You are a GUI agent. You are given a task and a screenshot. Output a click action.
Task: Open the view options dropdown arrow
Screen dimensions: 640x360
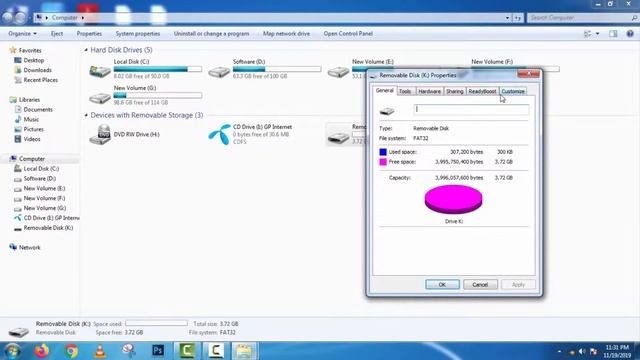pyautogui.click(x=598, y=33)
